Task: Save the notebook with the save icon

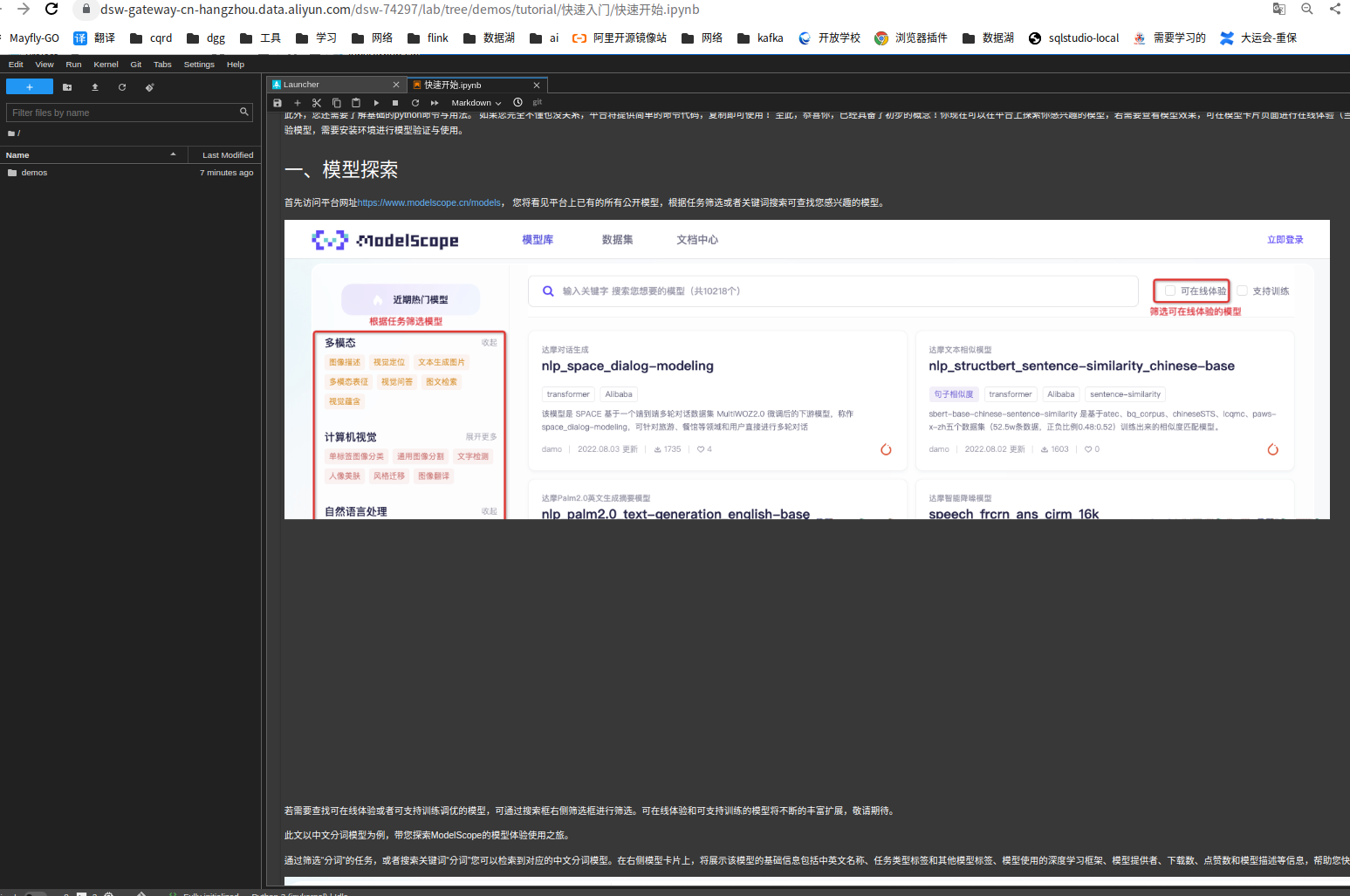Action: tap(278, 102)
